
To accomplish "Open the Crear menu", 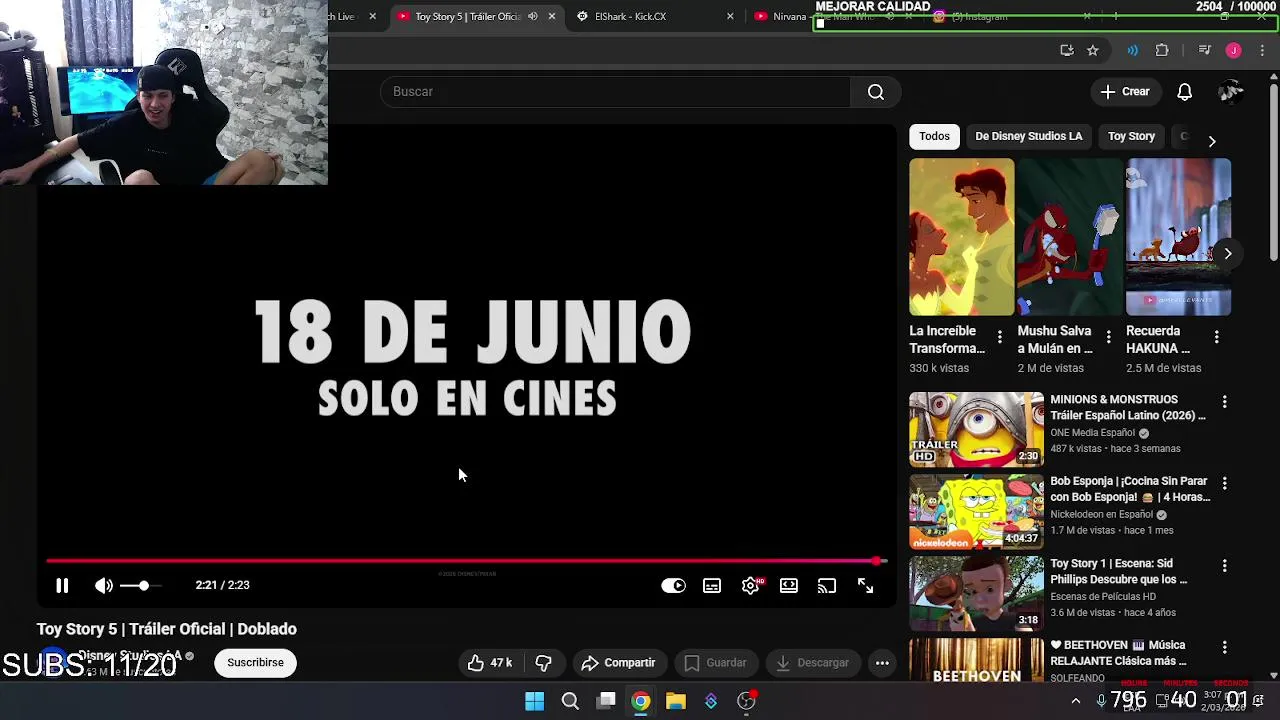I will tap(1126, 92).
